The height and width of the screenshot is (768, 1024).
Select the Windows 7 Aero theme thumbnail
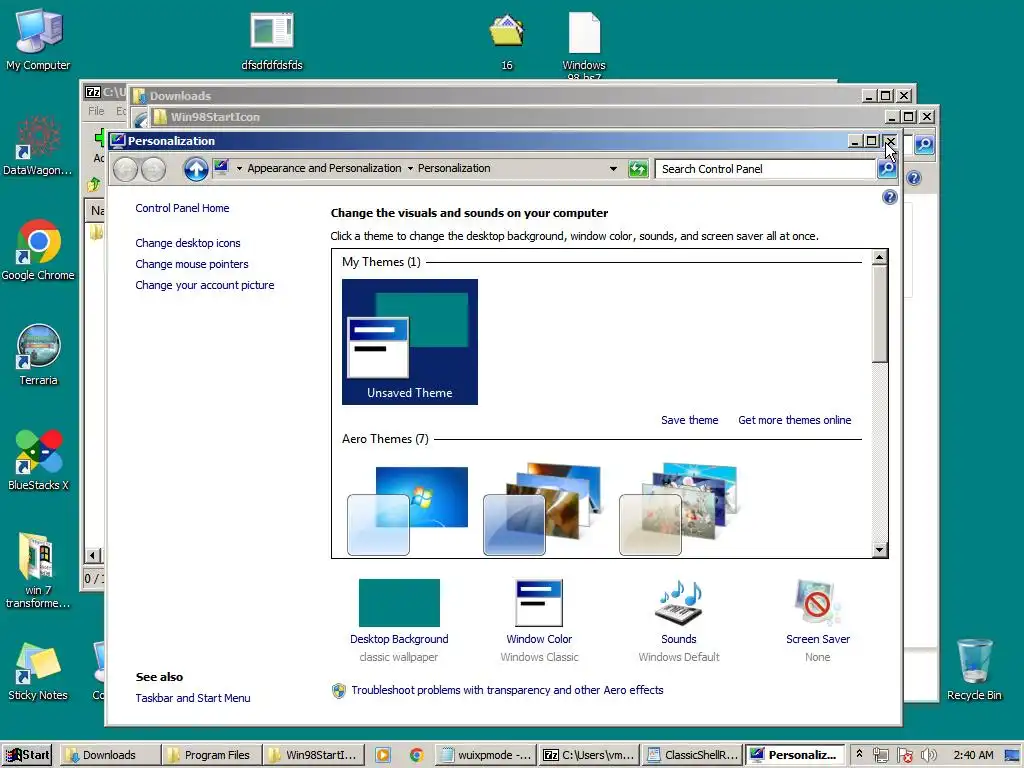point(408,510)
